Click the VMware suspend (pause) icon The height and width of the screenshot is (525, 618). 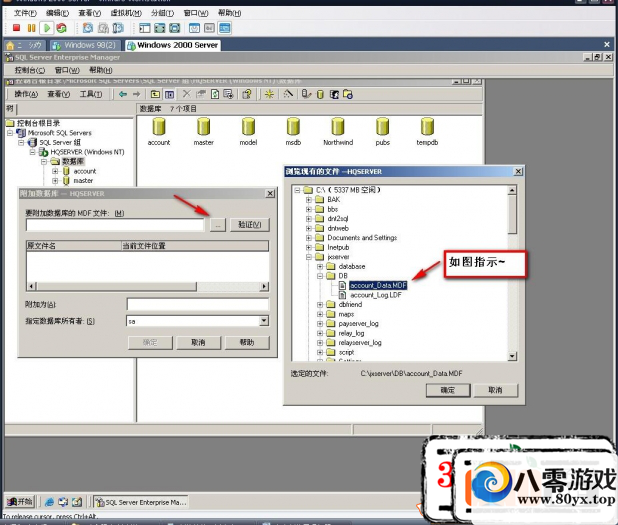[32, 28]
